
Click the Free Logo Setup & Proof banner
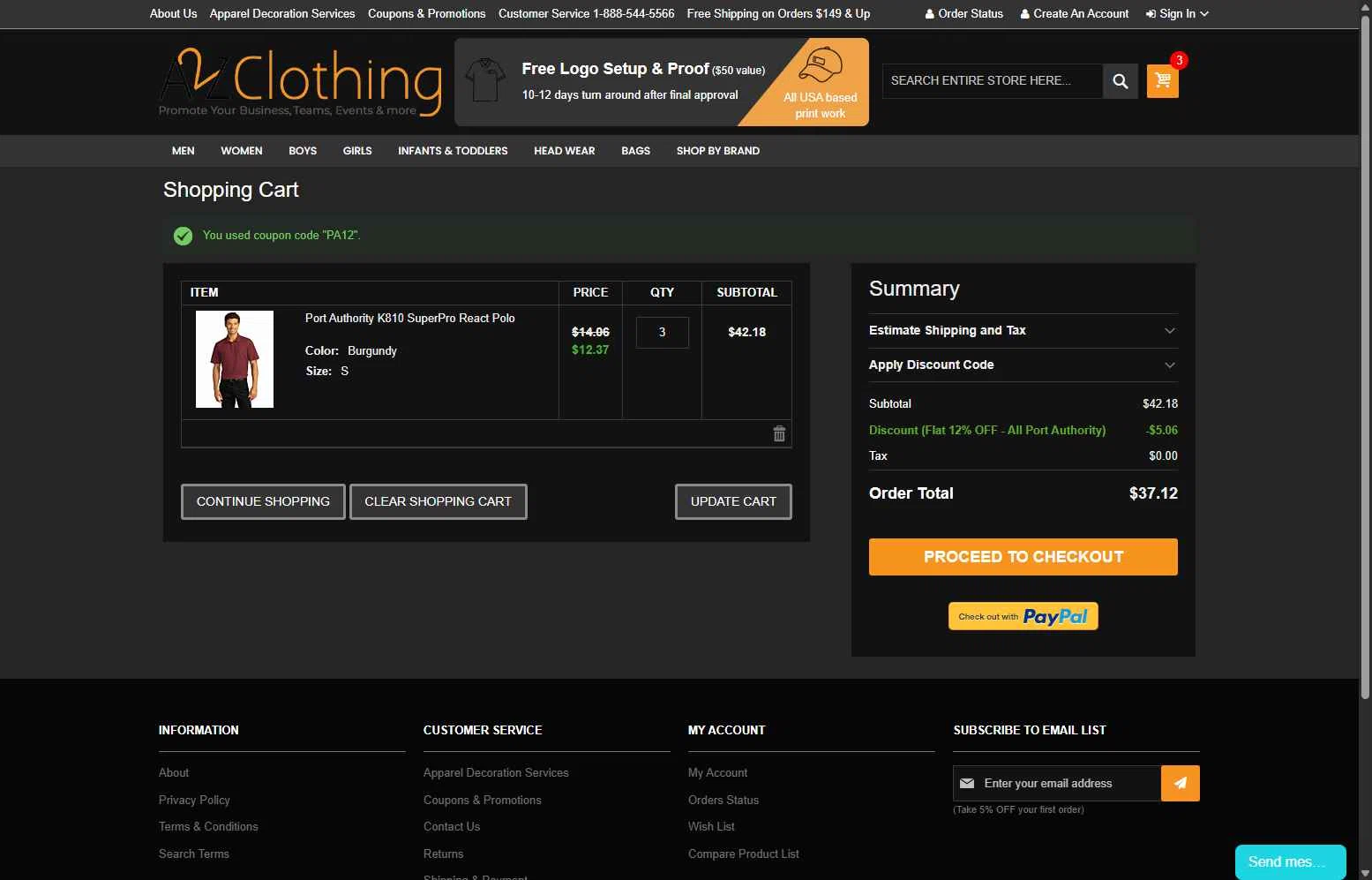coord(662,82)
